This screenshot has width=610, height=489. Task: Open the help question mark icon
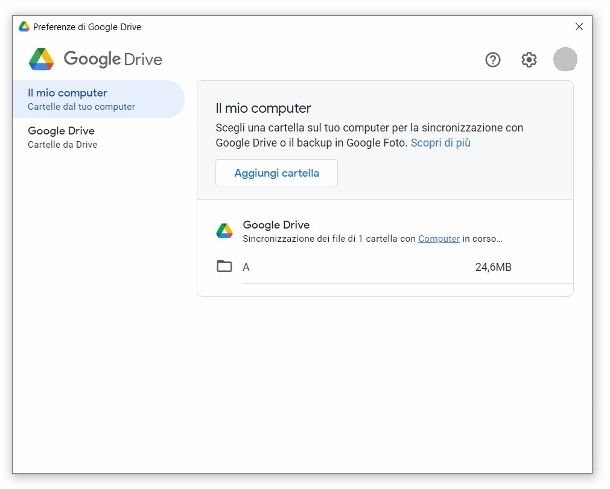click(x=493, y=60)
